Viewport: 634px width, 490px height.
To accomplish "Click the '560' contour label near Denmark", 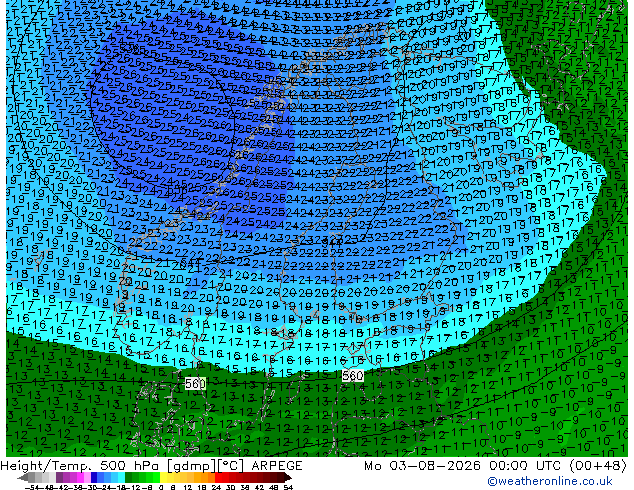I will [195, 383].
